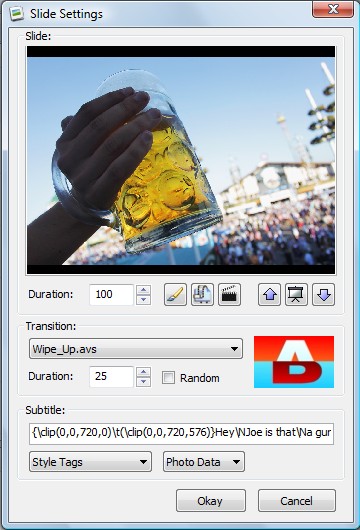Open the paintbrush edit tool
Image resolution: width=360 pixels, height=530 pixels.
175,294
